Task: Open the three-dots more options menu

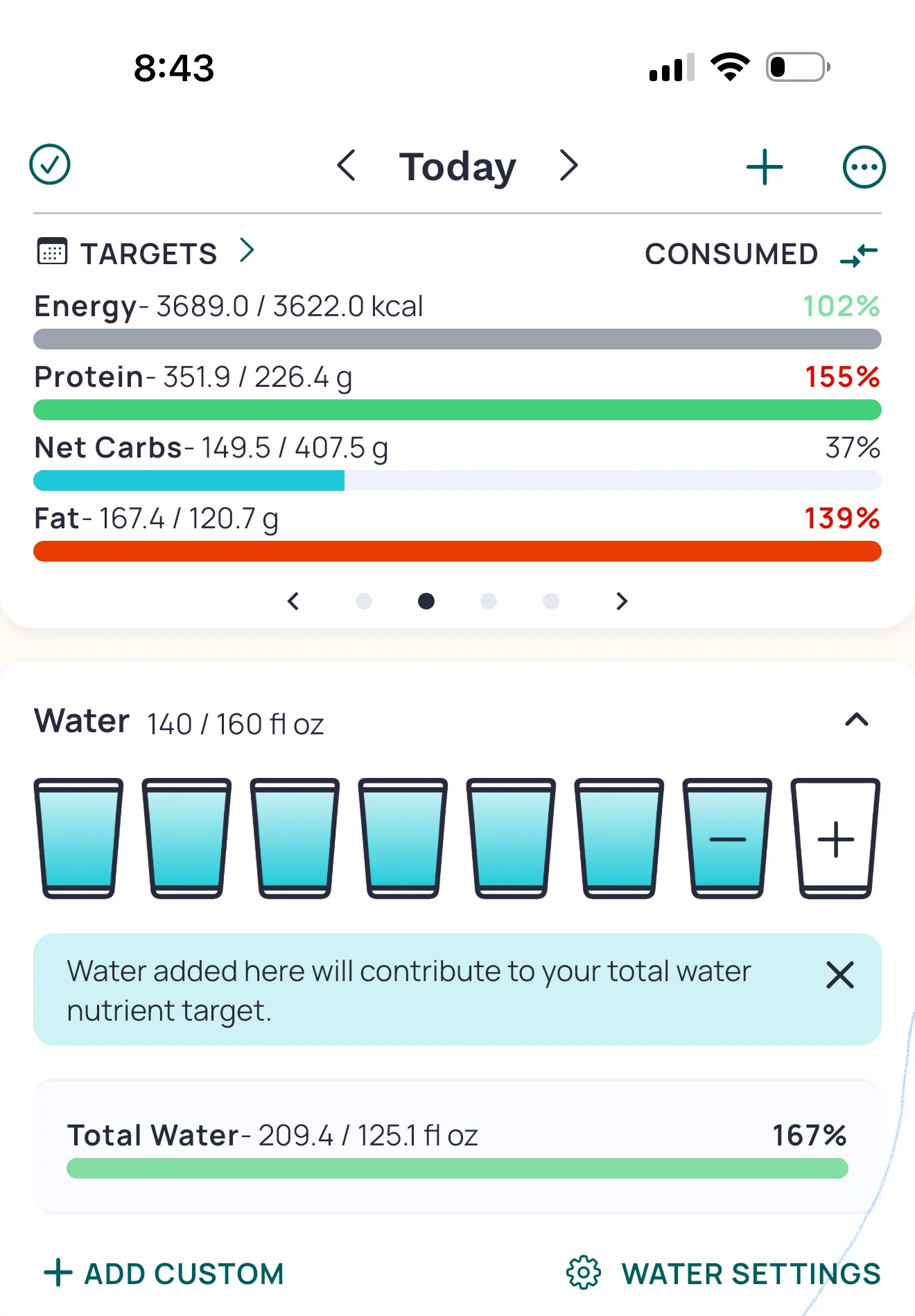Action: [864, 167]
